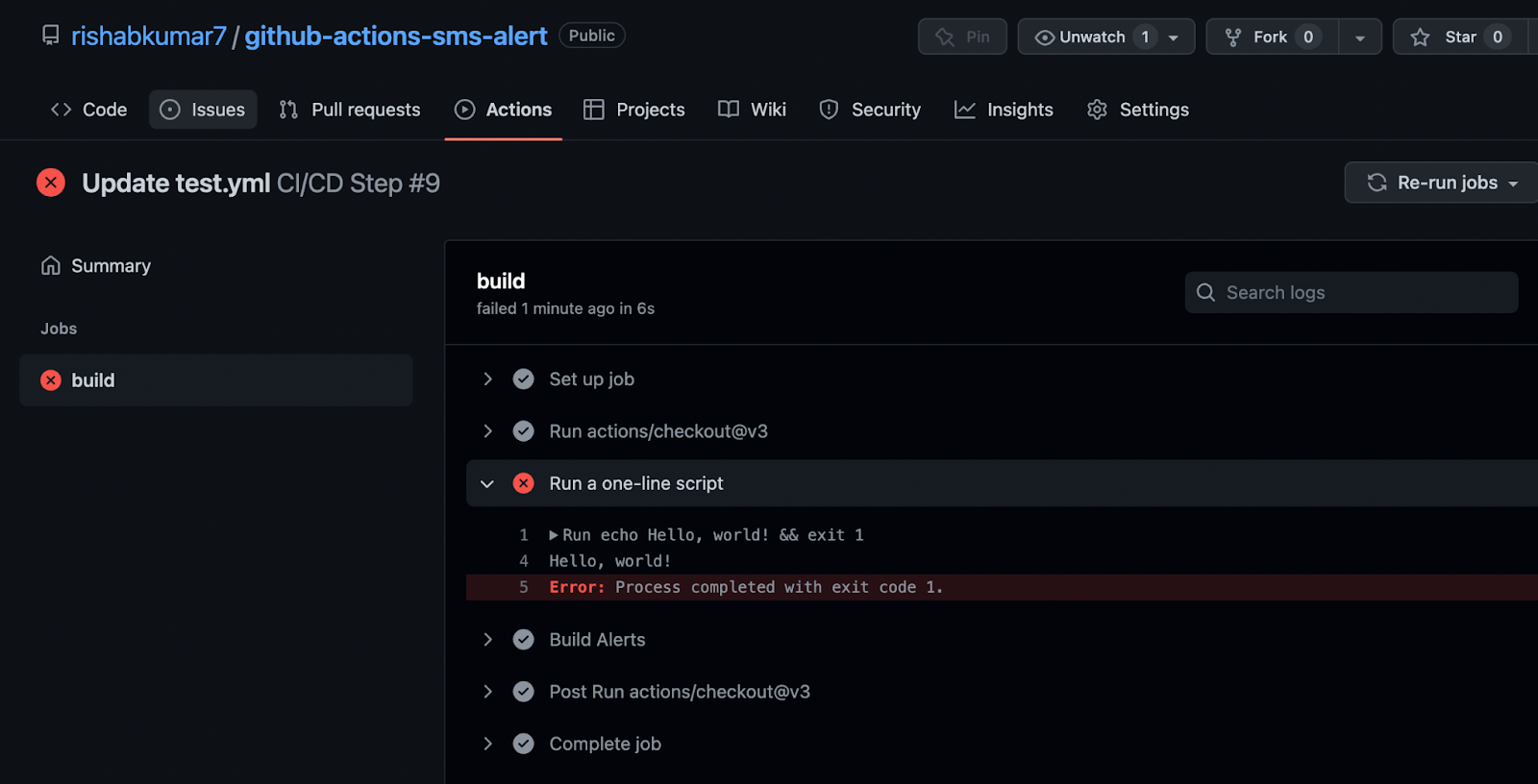
Task: Open the Projects tab
Action: pos(634,110)
